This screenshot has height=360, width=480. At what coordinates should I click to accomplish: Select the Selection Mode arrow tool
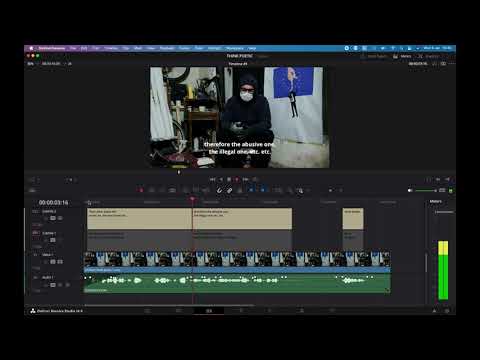[141, 190]
